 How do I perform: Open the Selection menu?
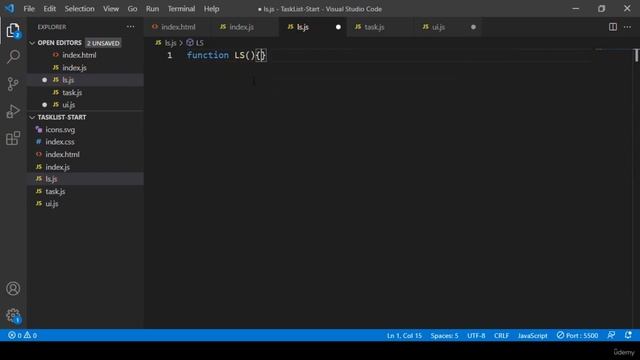(80, 9)
